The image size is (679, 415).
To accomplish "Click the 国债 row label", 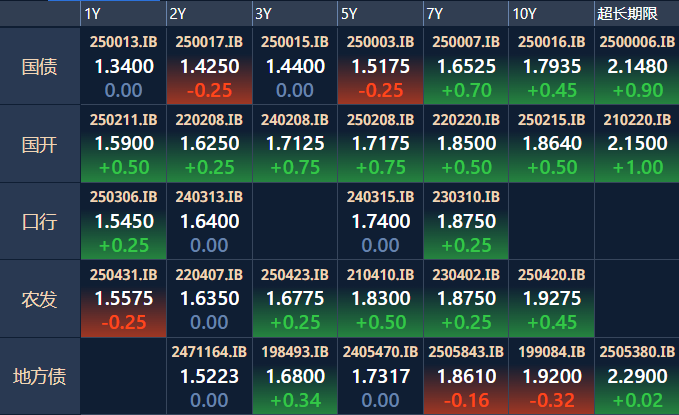I will [40, 66].
